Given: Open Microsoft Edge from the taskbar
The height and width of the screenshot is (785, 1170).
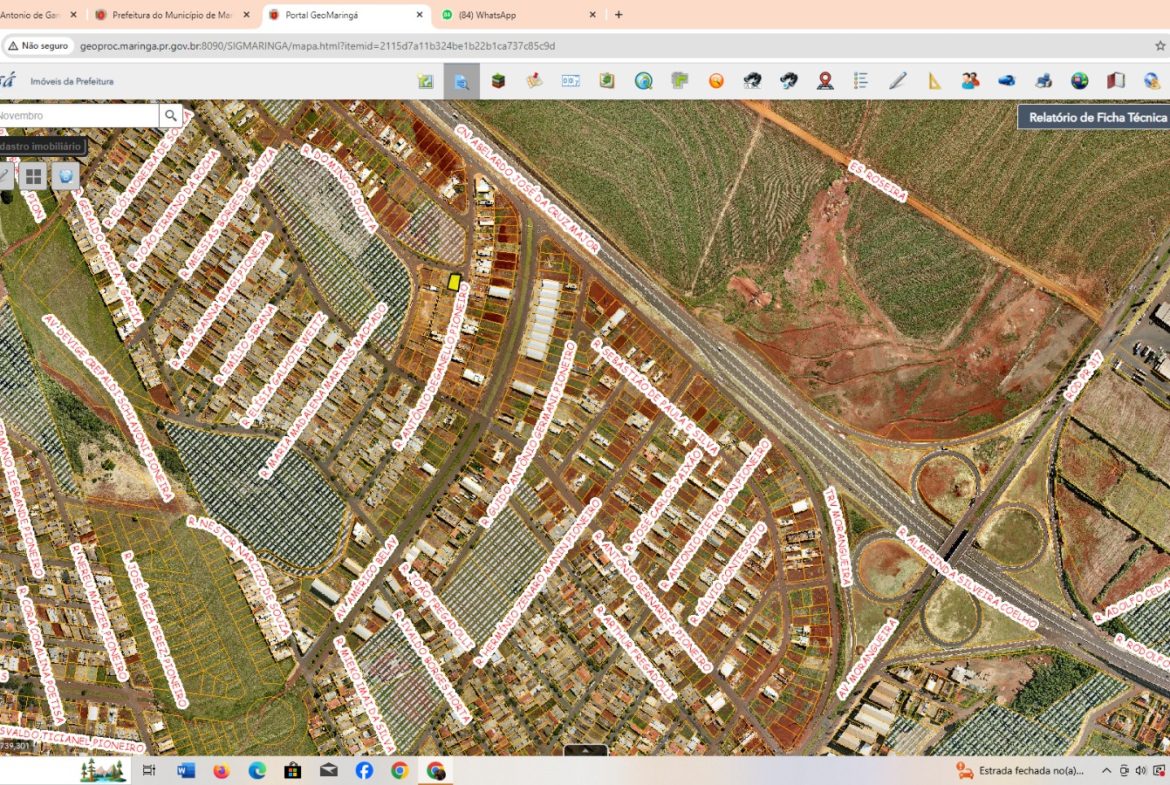Looking at the screenshot, I should coord(257,770).
